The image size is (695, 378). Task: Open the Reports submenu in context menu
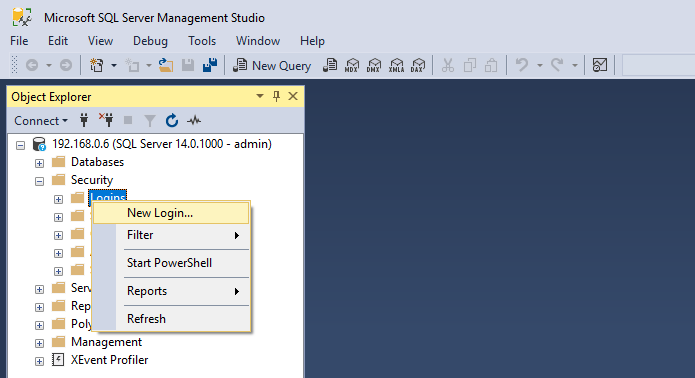tap(171, 291)
